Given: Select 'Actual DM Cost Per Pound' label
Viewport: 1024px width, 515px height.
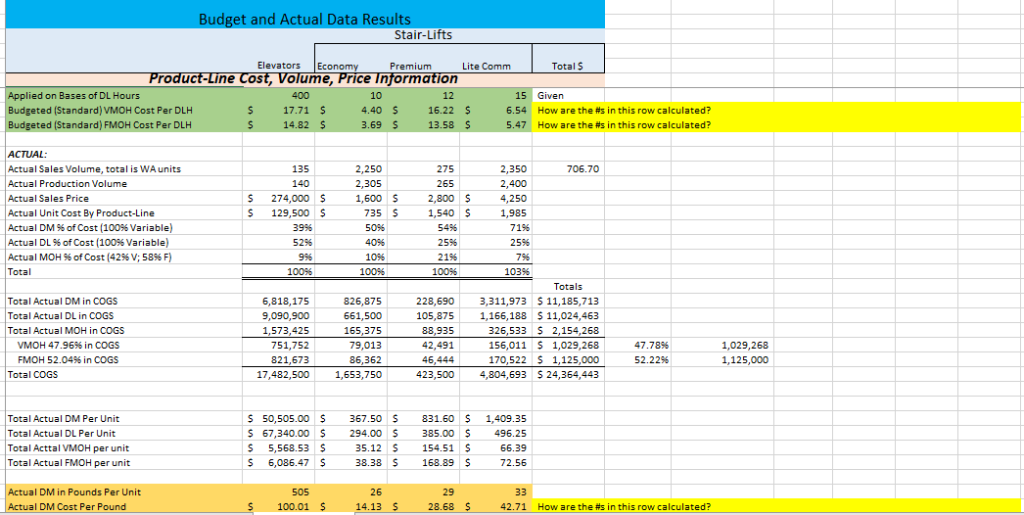Looking at the screenshot, I should coord(67,507).
